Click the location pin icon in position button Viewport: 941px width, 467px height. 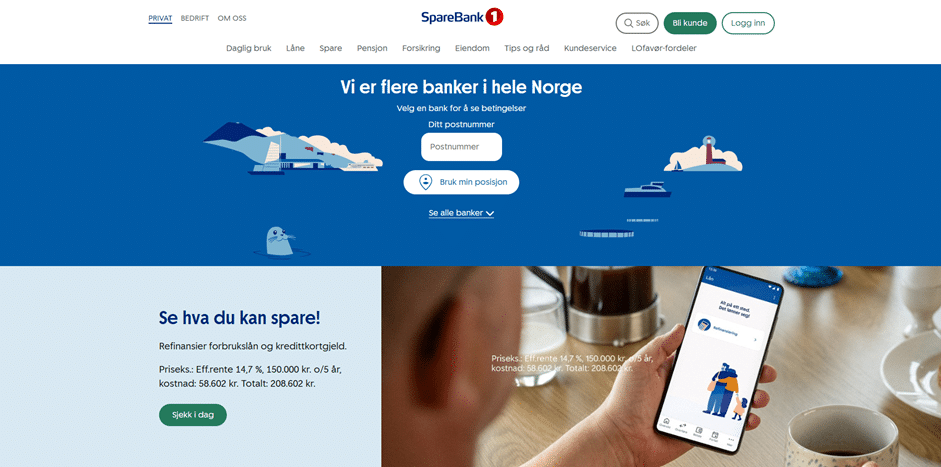click(425, 182)
